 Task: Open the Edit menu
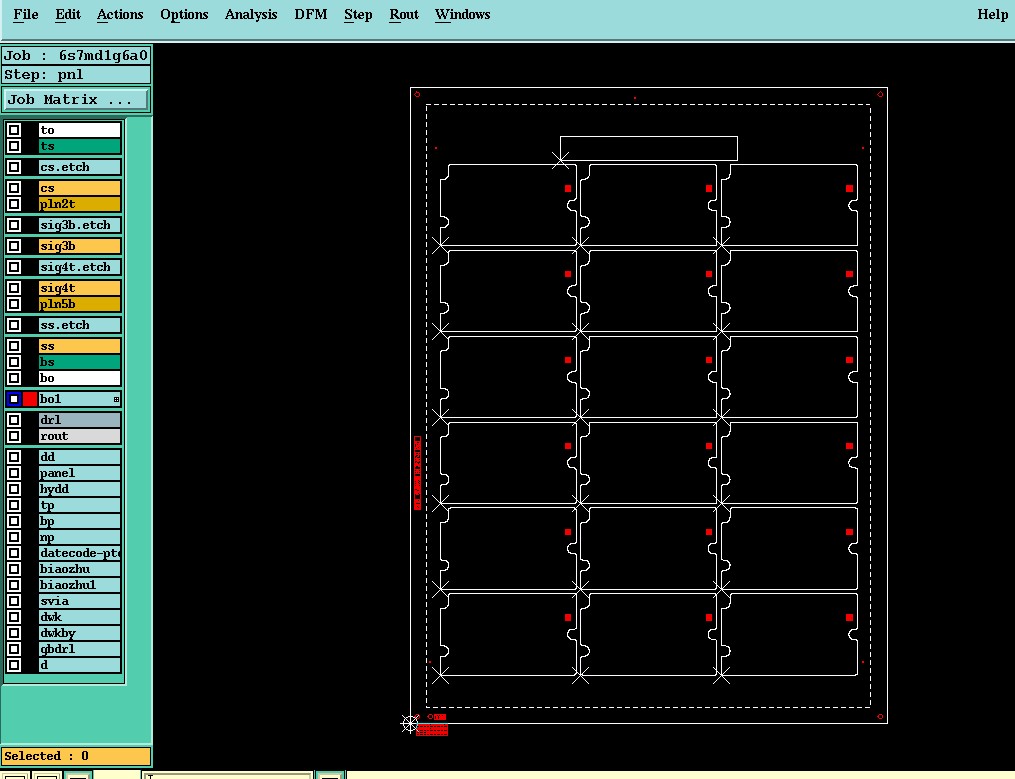68,14
